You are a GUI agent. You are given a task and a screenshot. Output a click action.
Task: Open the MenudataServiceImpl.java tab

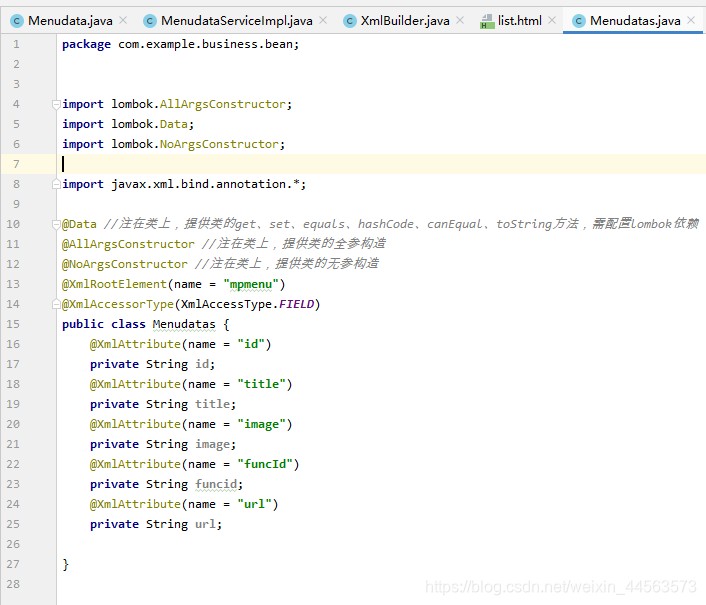tap(236, 21)
